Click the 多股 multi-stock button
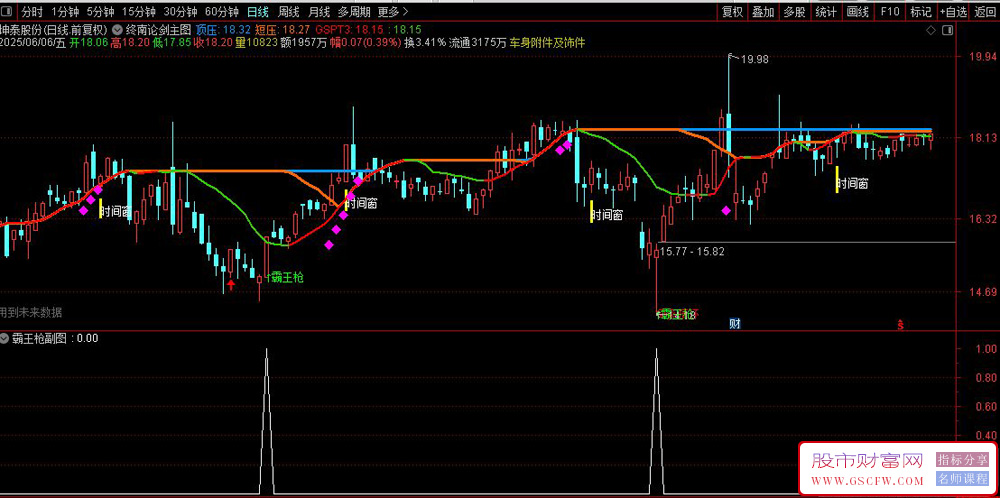The image size is (1000, 498). (794, 11)
